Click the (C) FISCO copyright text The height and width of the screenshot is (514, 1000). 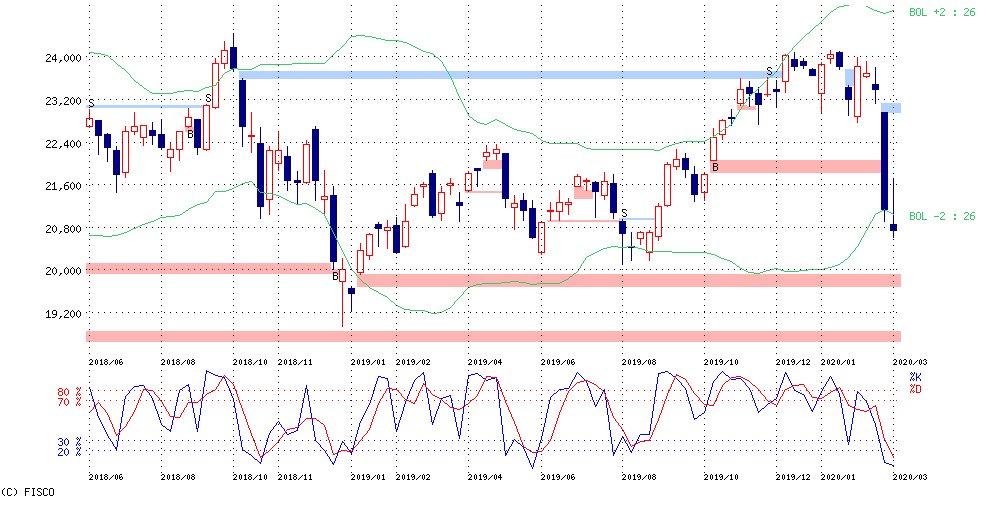pyautogui.click(x=27, y=492)
